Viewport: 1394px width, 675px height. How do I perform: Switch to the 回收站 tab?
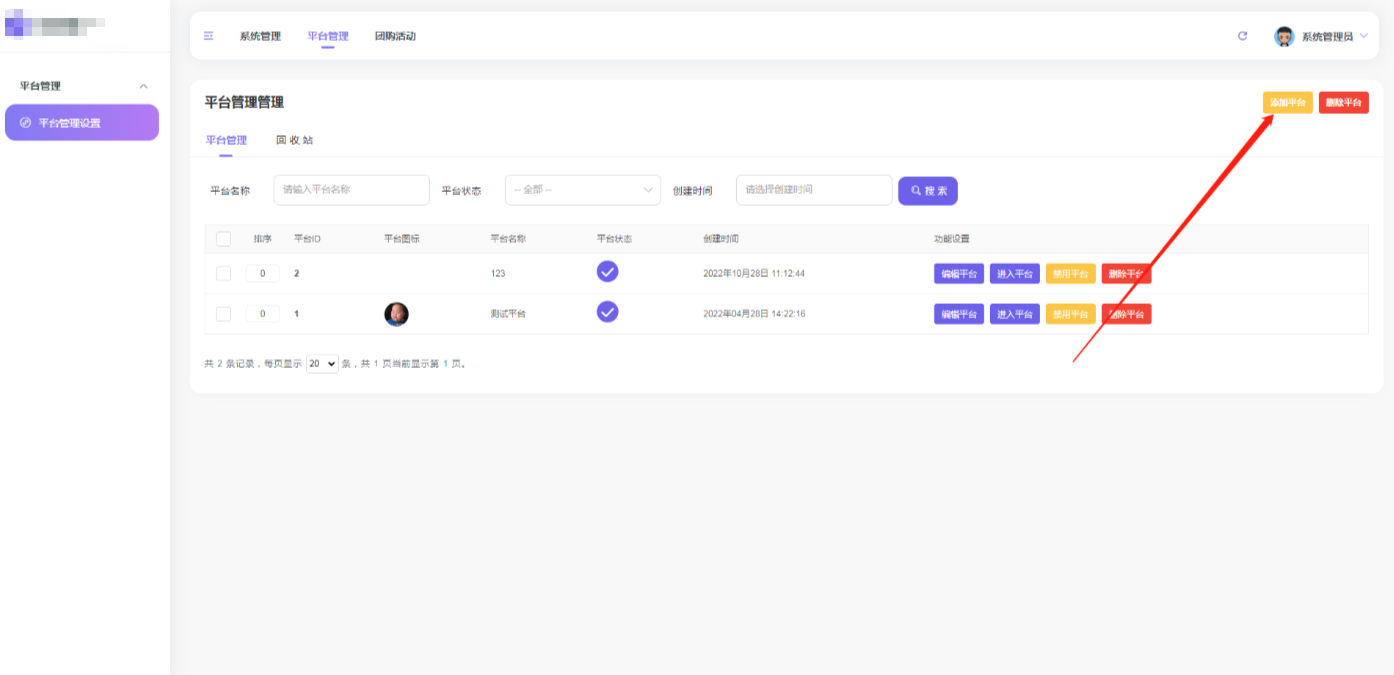click(294, 140)
